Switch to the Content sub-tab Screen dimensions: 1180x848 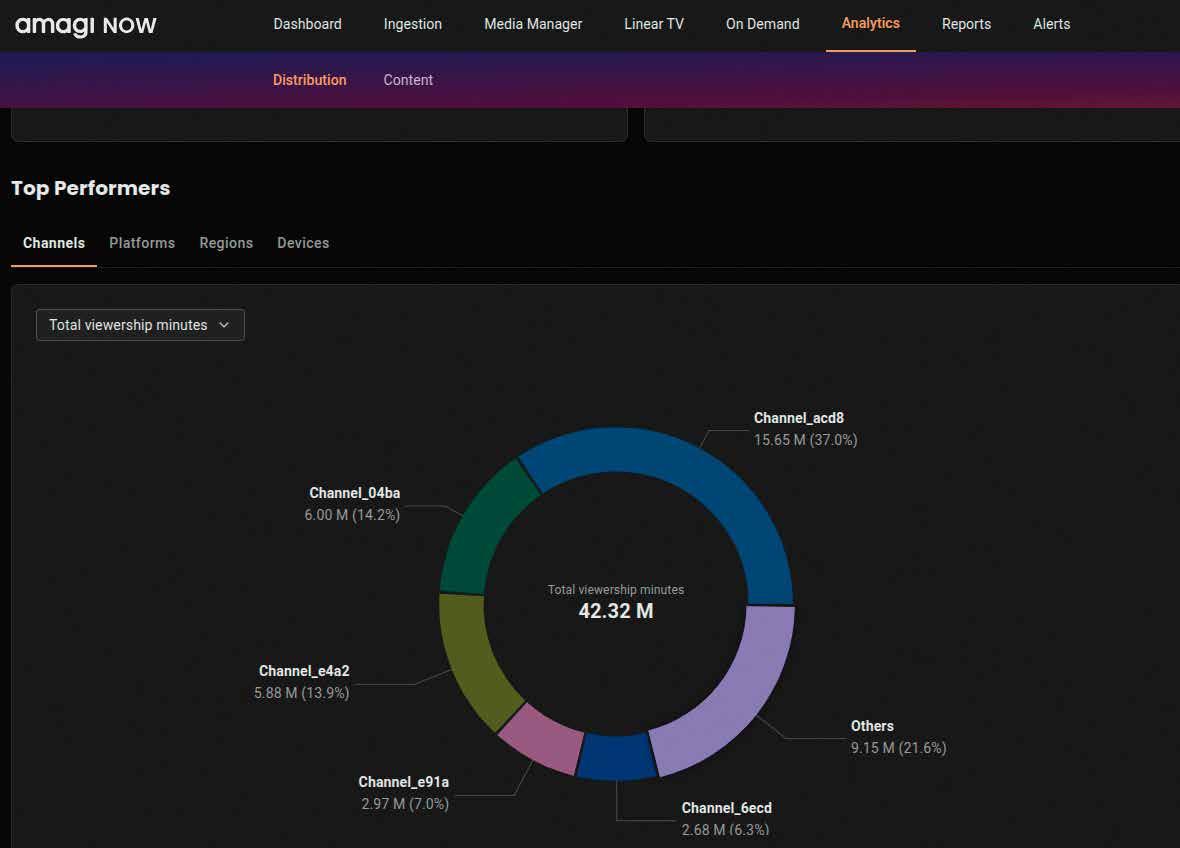pos(408,80)
